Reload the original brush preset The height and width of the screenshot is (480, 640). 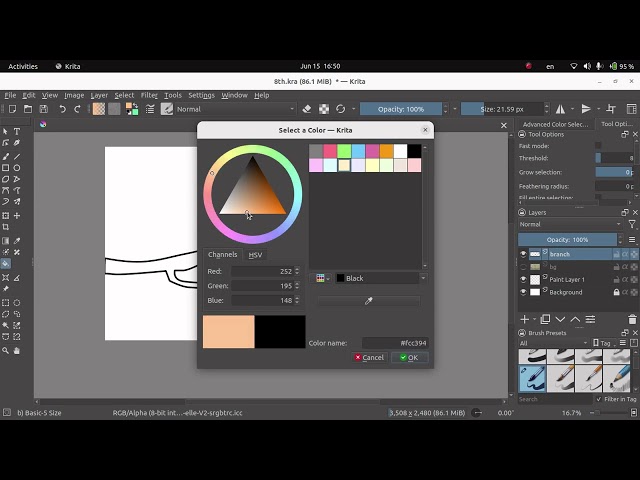340,109
